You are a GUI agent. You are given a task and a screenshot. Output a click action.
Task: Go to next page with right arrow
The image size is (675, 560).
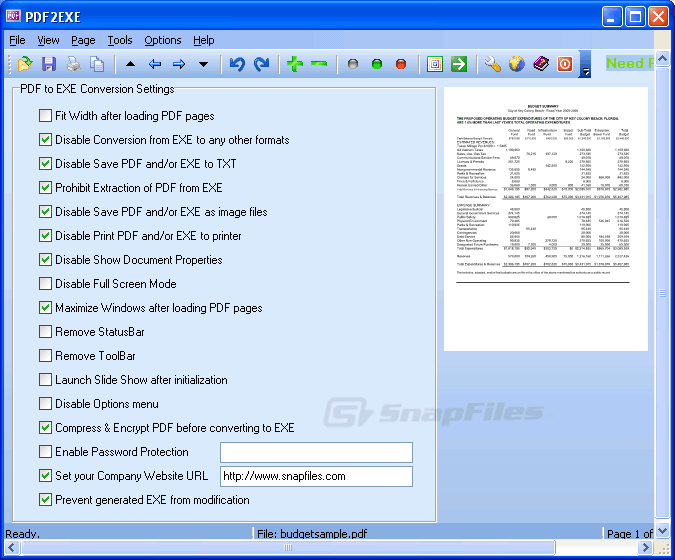pos(179,64)
